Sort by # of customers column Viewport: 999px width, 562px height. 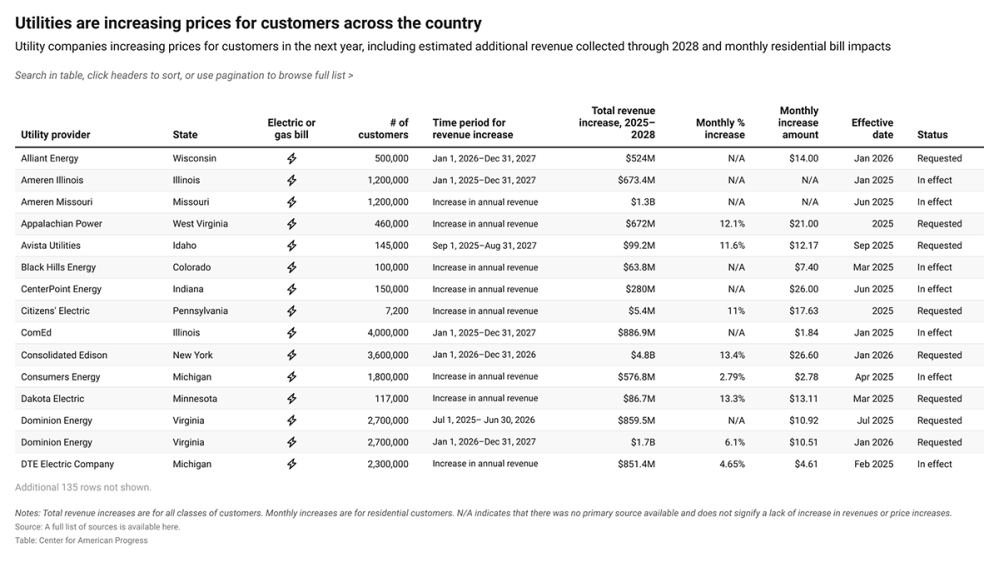(x=386, y=129)
